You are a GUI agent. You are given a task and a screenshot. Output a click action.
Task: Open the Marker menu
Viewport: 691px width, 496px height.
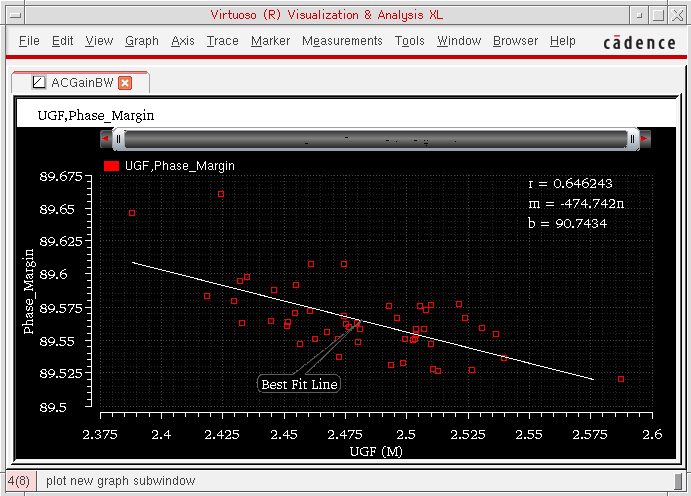(270, 41)
